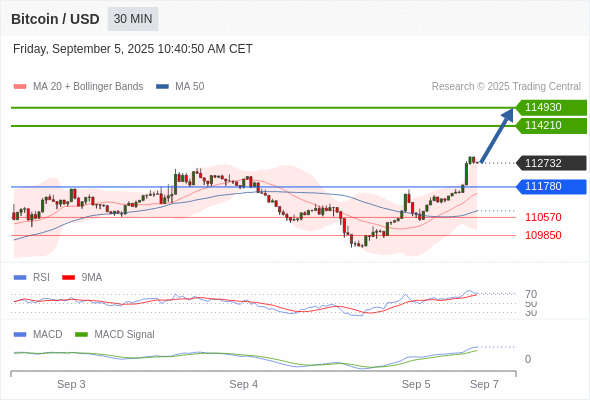Click the Research Trading Central copyright text

click(506, 87)
